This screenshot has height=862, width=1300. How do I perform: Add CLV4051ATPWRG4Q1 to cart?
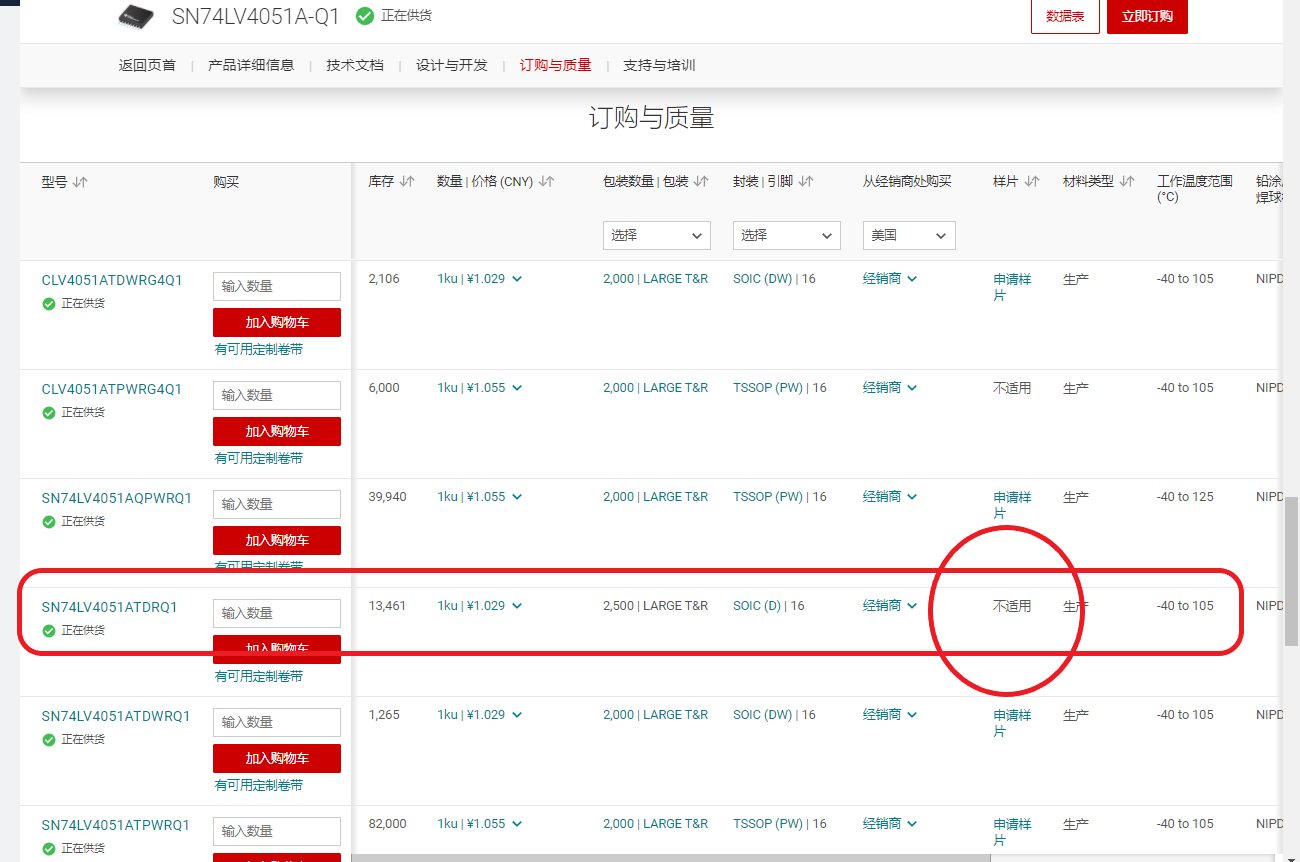(277, 431)
